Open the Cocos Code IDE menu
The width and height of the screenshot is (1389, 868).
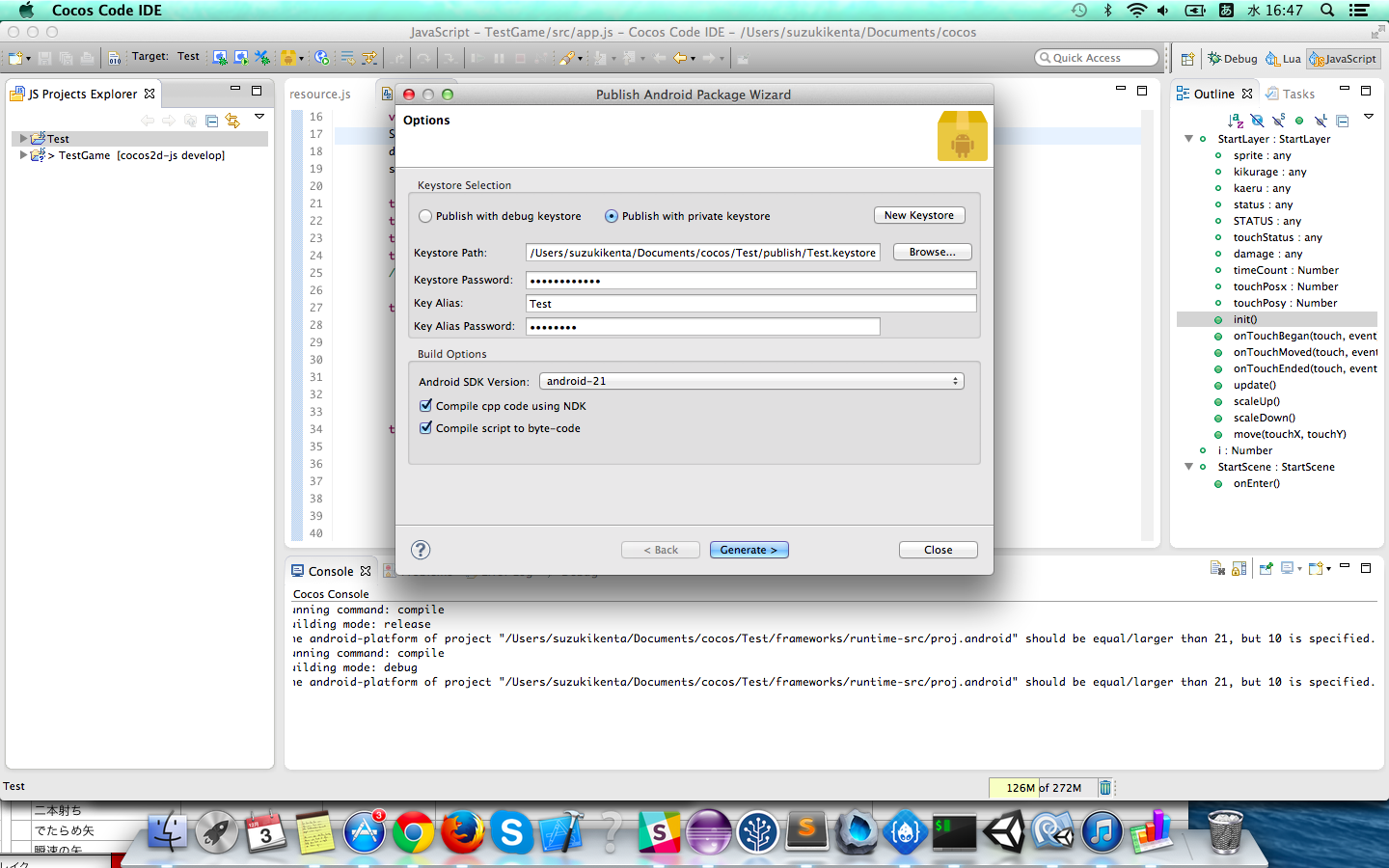(x=106, y=11)
